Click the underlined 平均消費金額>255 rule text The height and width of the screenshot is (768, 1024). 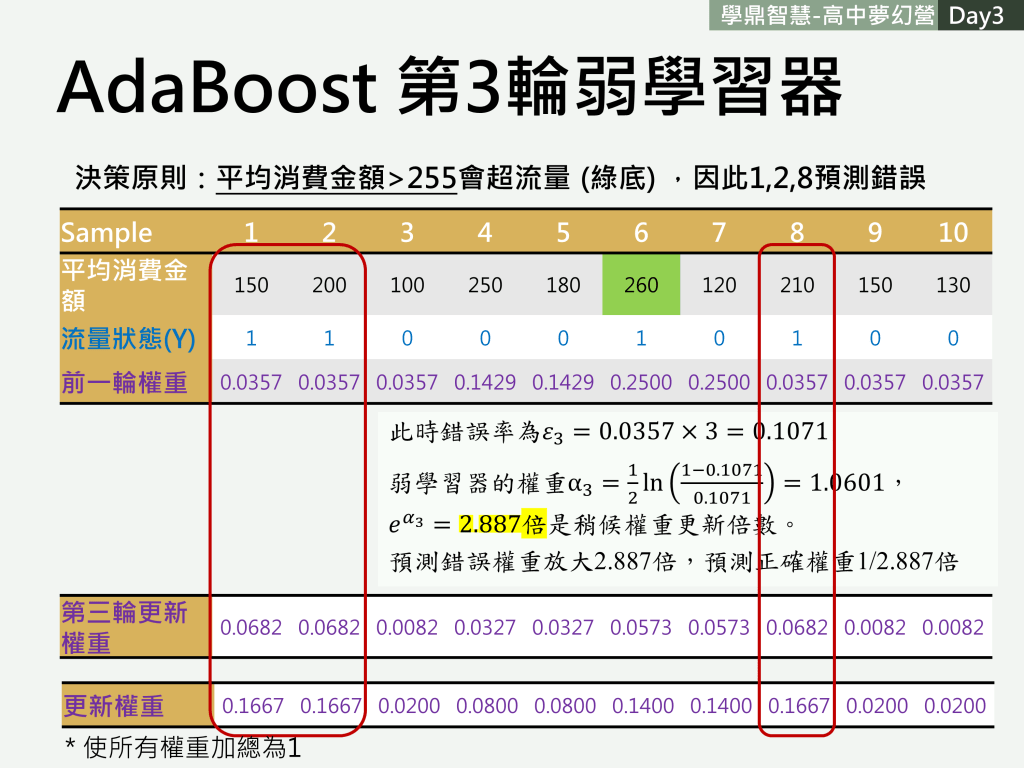[x=336, y=179]
